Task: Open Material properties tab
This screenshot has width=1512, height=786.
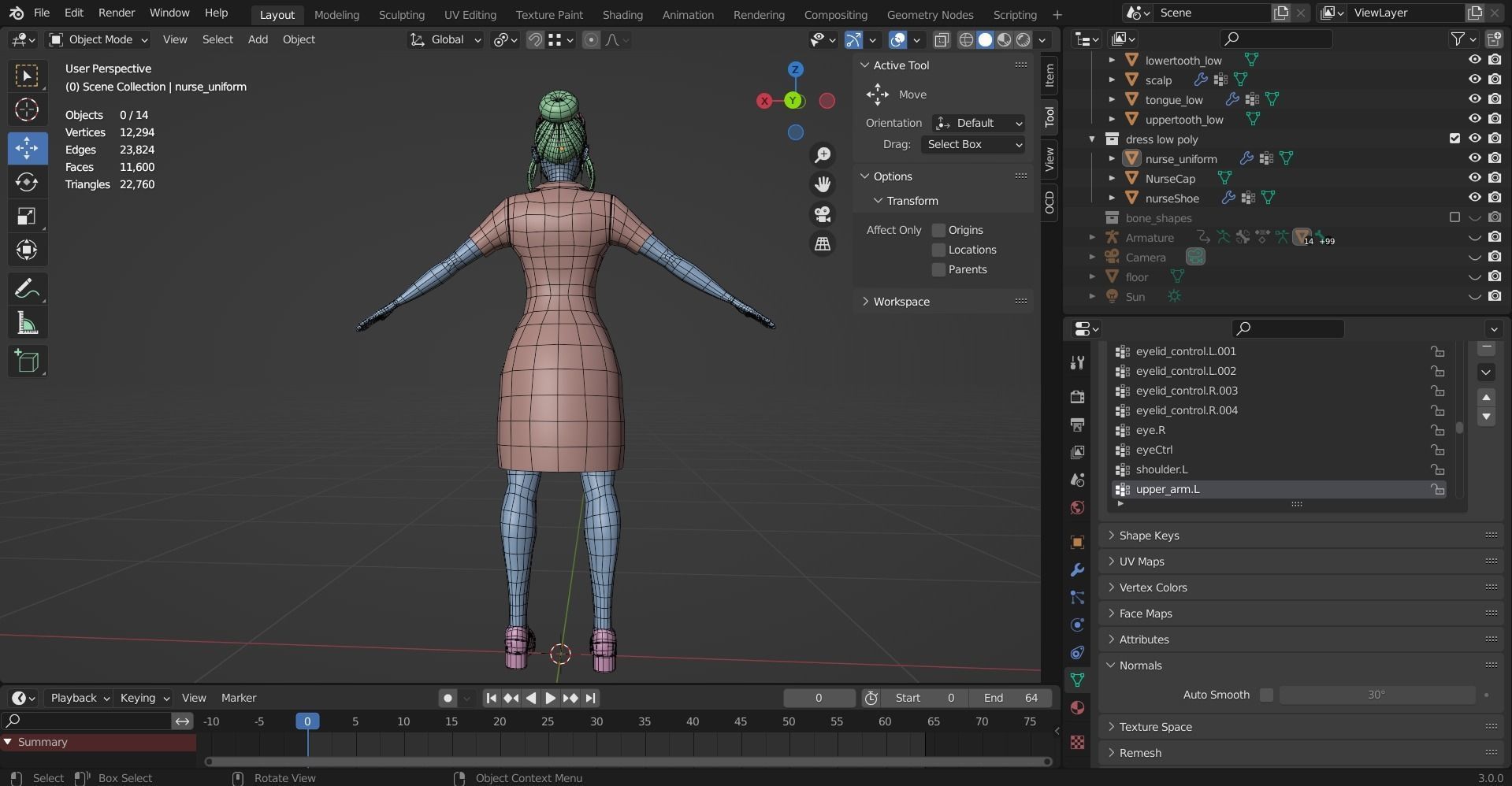Action: pyautogui.click(x=1077, y=707)
